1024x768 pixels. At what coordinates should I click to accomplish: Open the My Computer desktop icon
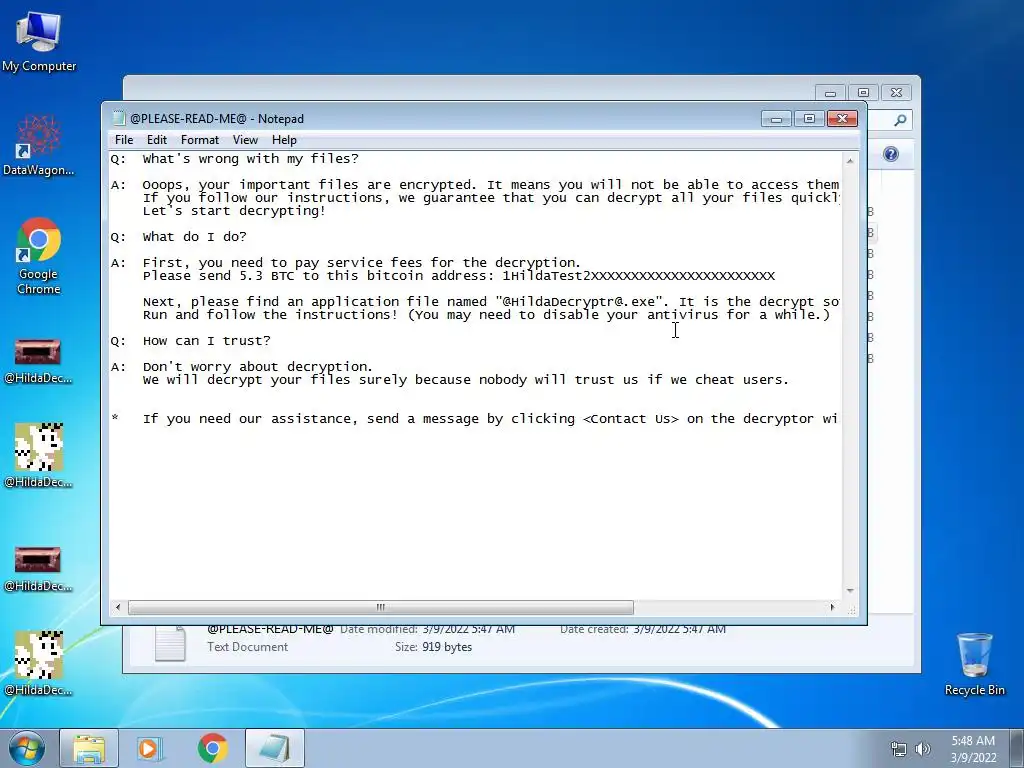click(39, 40)
